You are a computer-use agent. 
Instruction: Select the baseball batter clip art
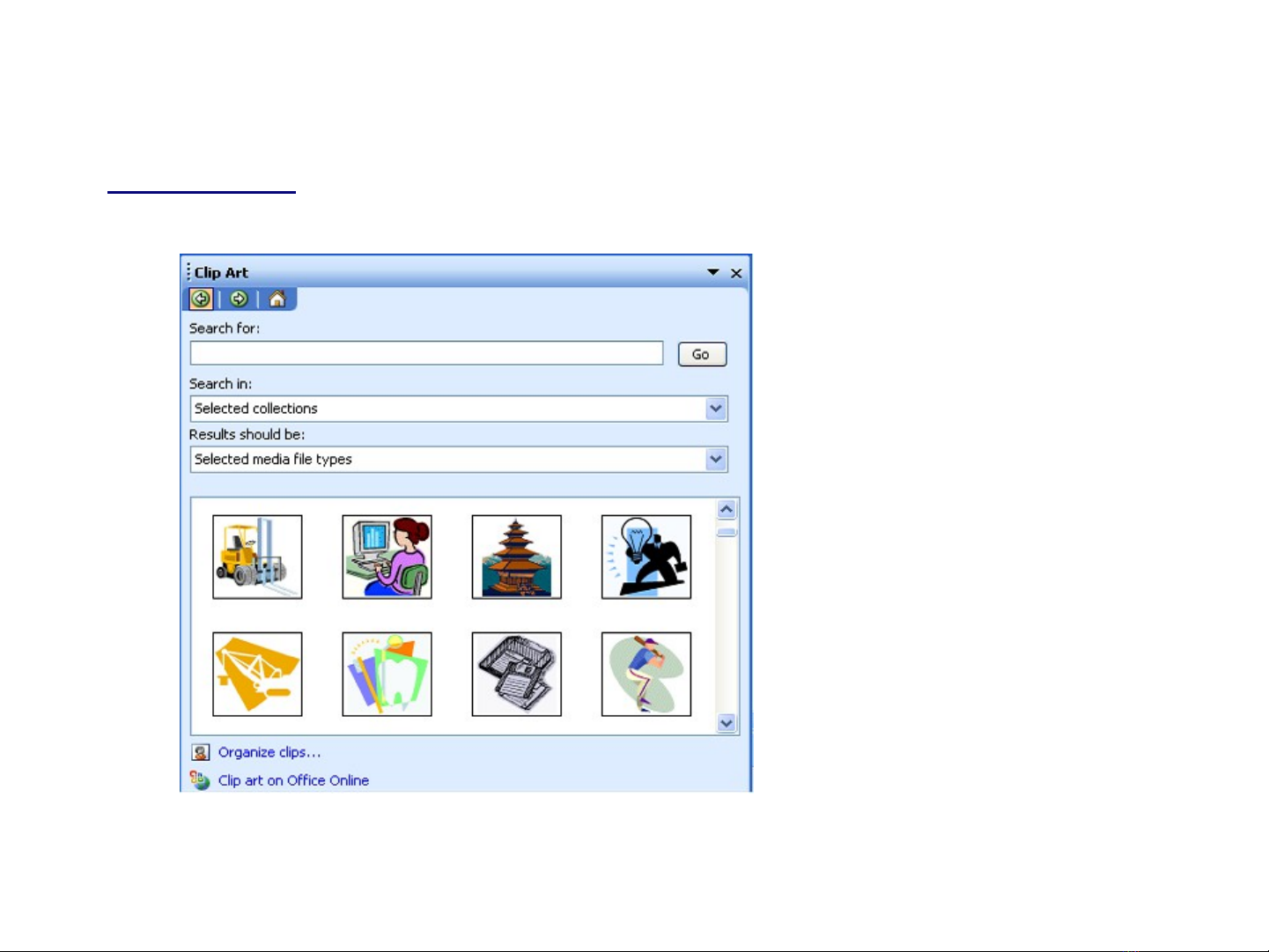coord(646,675)
